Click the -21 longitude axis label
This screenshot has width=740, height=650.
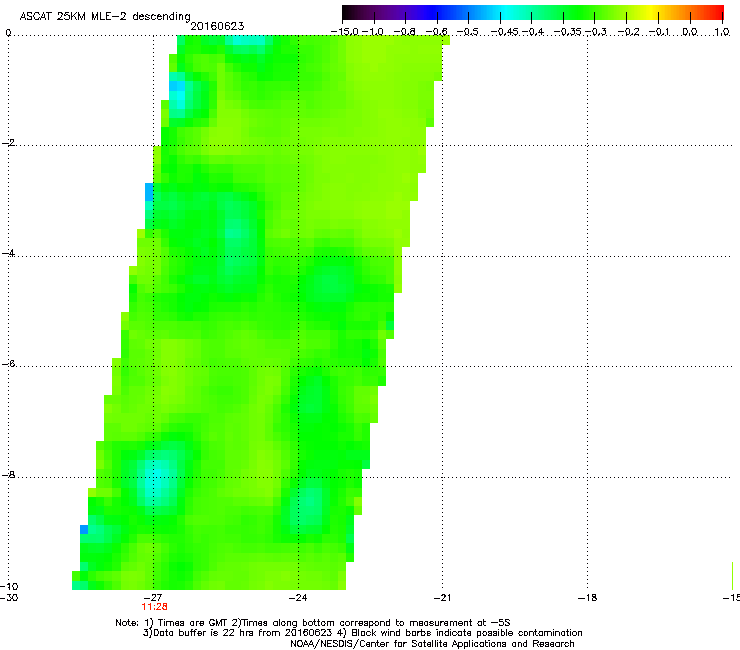click(442, 597)
